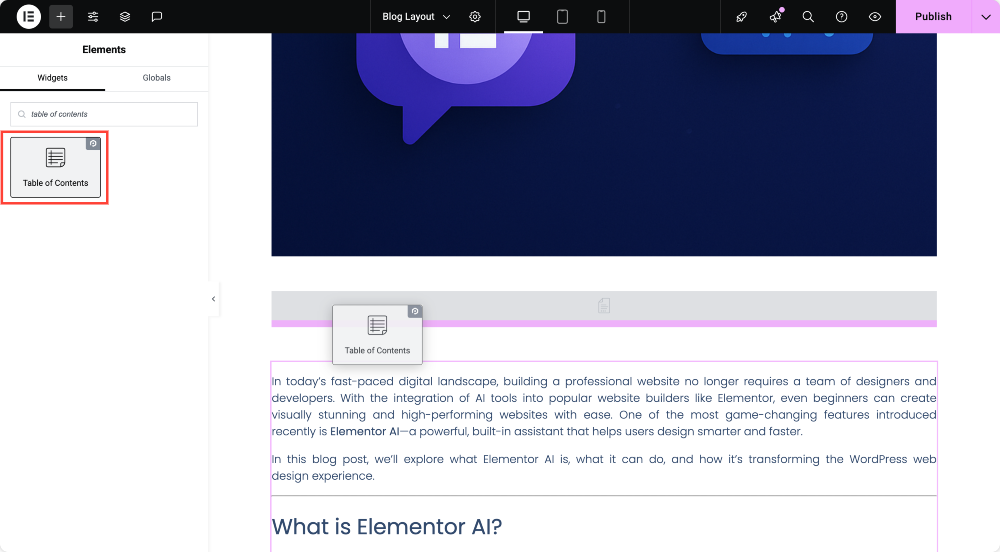Open the Elementor logo menu

(x=29, y=17)
